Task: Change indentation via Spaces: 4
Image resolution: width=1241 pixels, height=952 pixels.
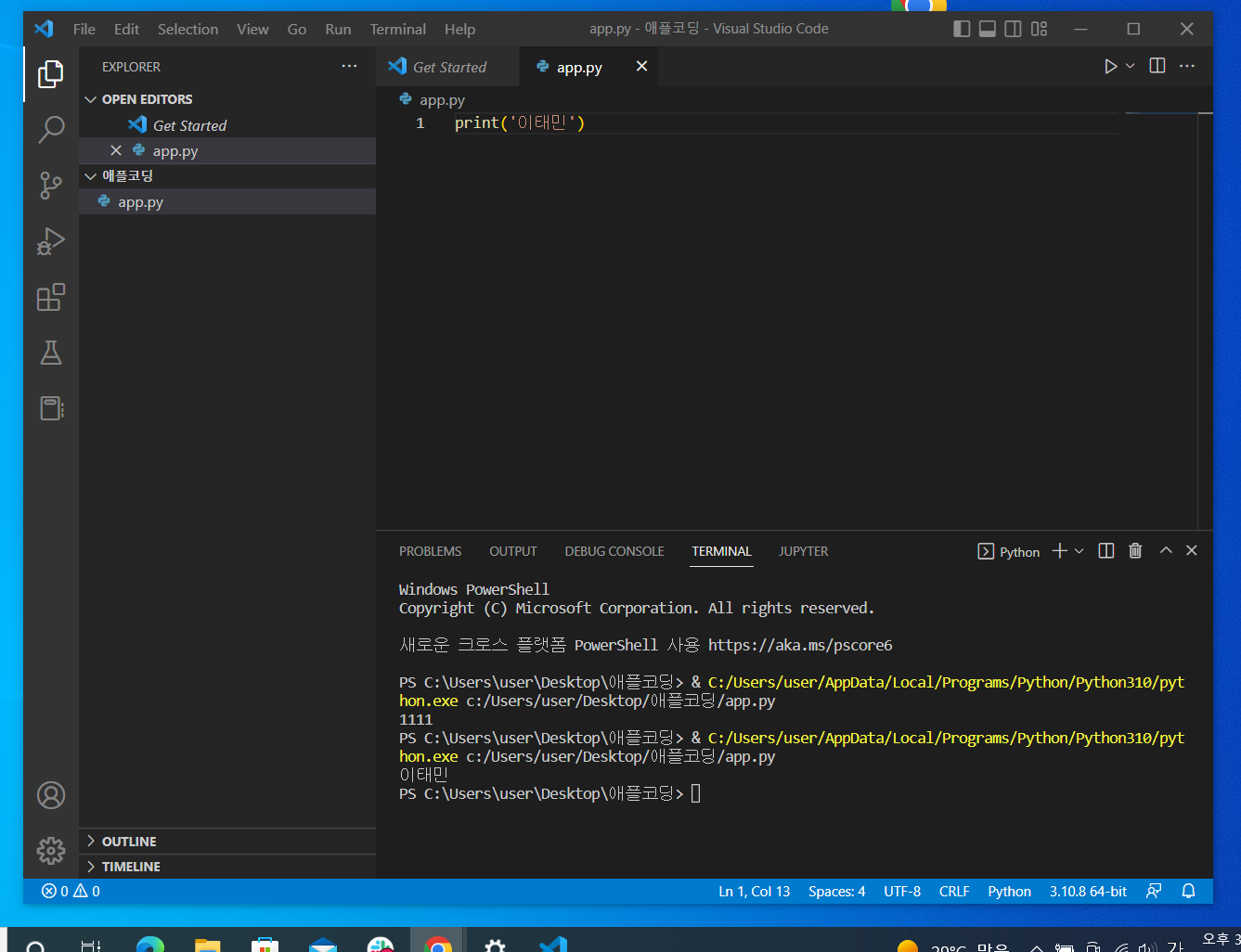Action: (836, 892)
